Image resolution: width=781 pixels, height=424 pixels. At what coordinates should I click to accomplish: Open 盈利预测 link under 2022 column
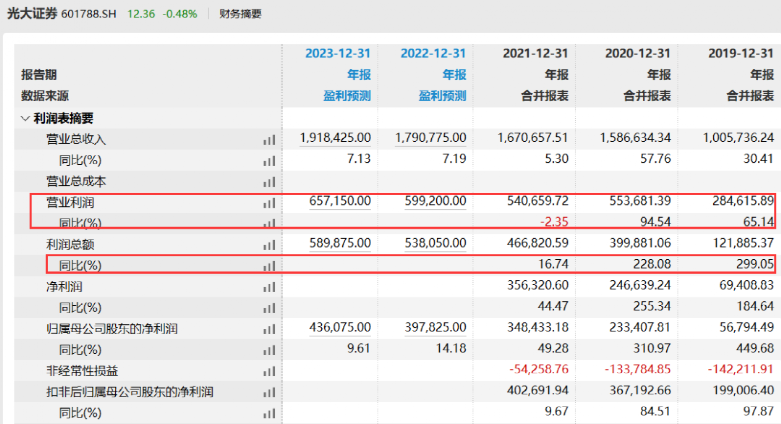click(442, 96)
